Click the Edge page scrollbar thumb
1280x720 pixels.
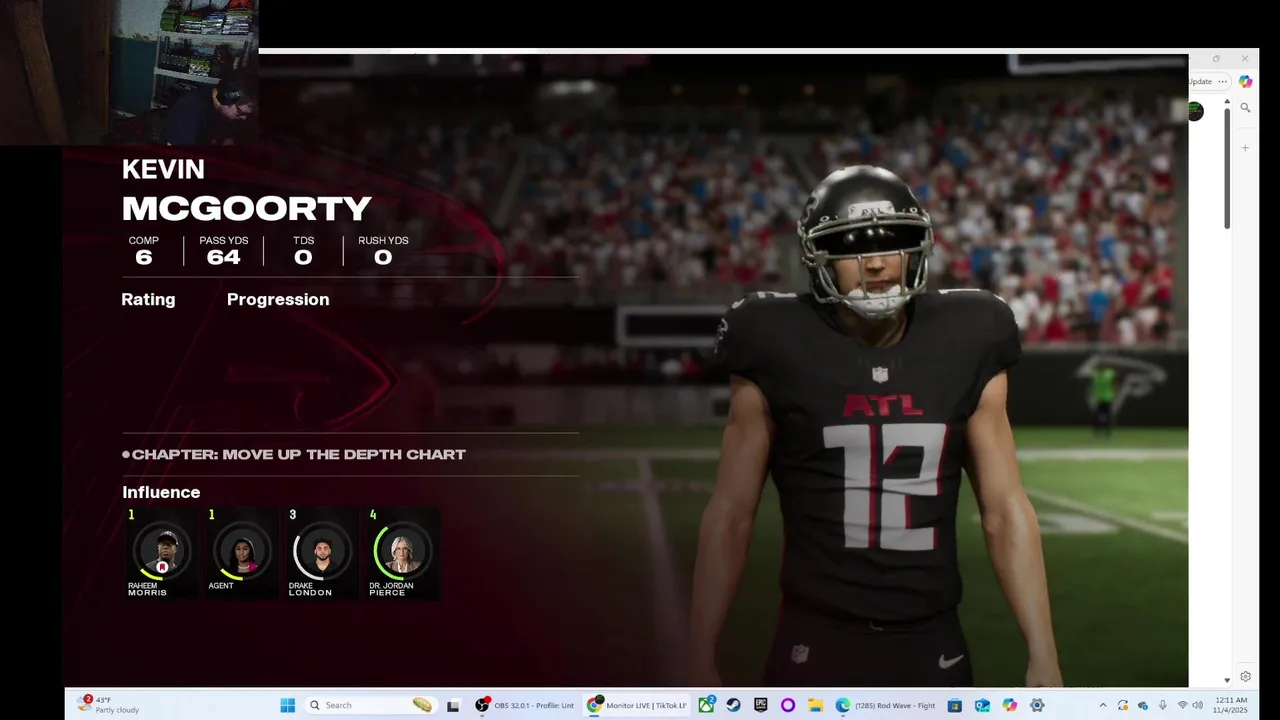point(1228,168)
